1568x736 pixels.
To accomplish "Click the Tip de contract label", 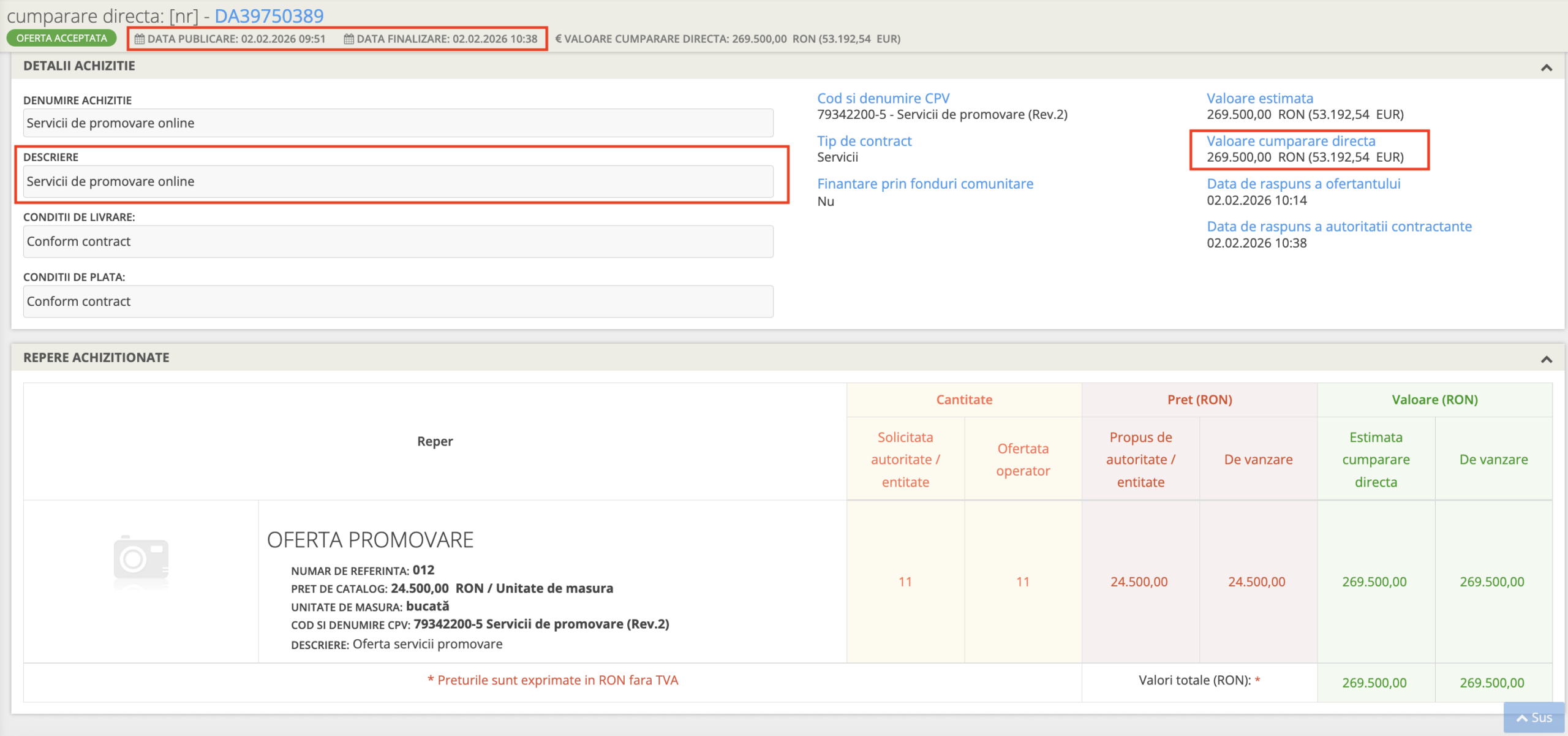I will point(864,141).
